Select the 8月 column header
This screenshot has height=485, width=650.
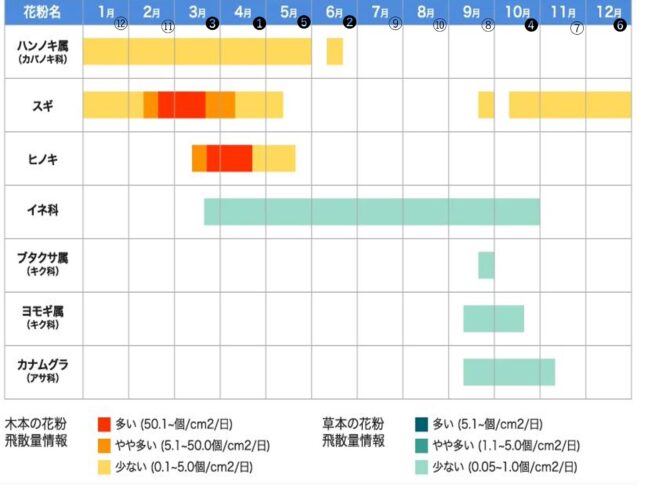click(x=426, y=12)
